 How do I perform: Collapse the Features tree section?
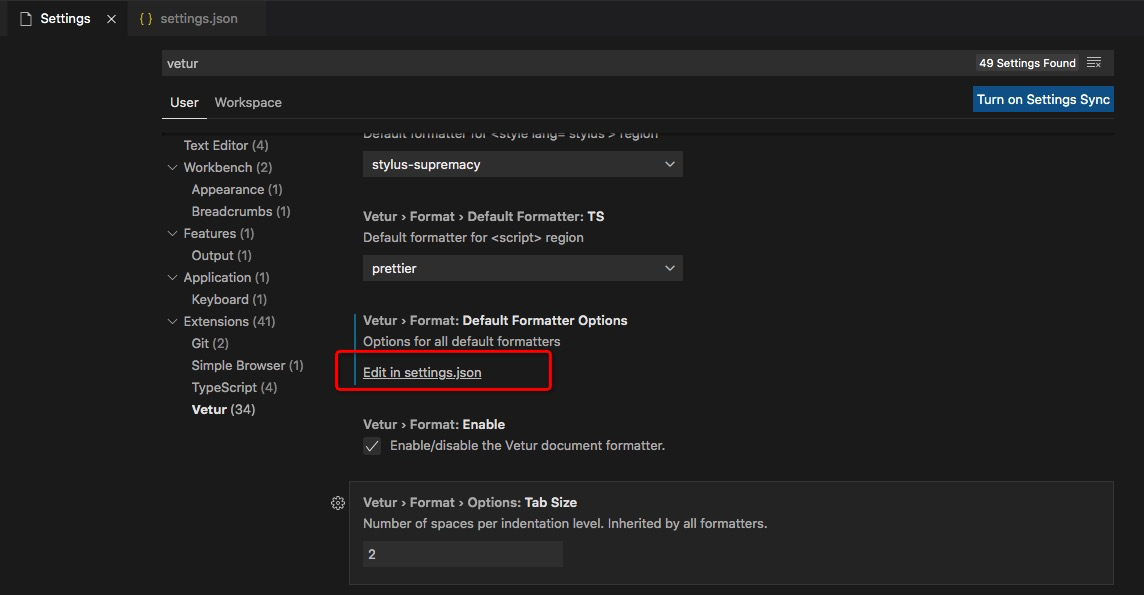(x=173, y=234)
